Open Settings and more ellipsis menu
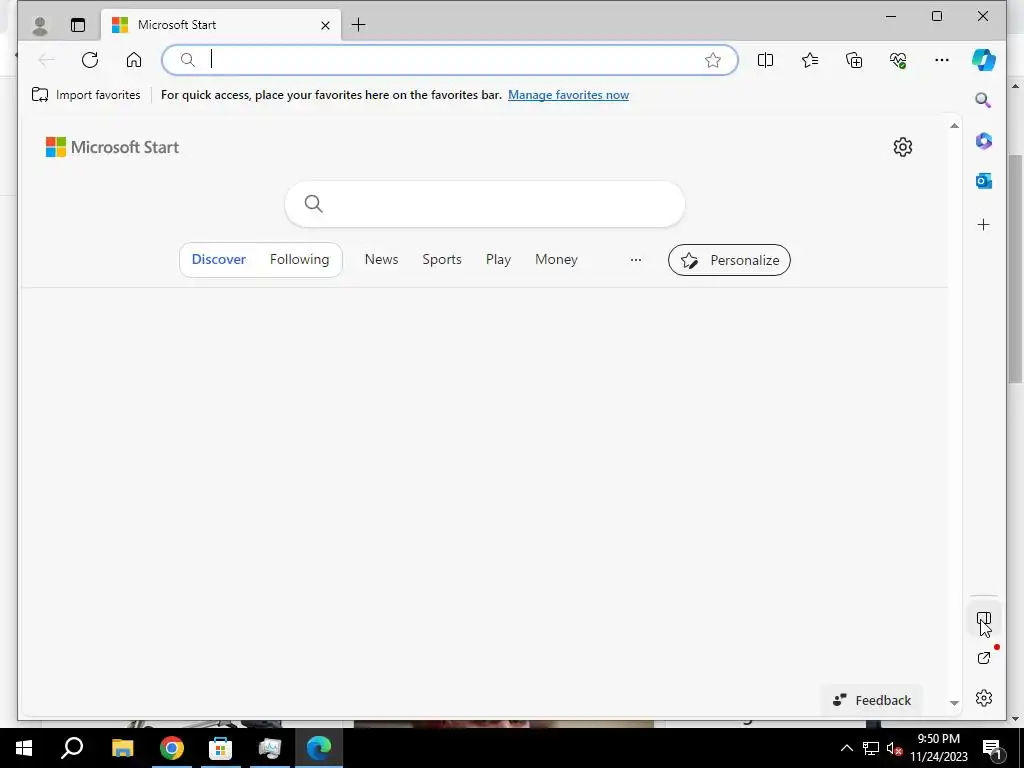Screen dimensions: 1024x768 click(x=942, y=60)
